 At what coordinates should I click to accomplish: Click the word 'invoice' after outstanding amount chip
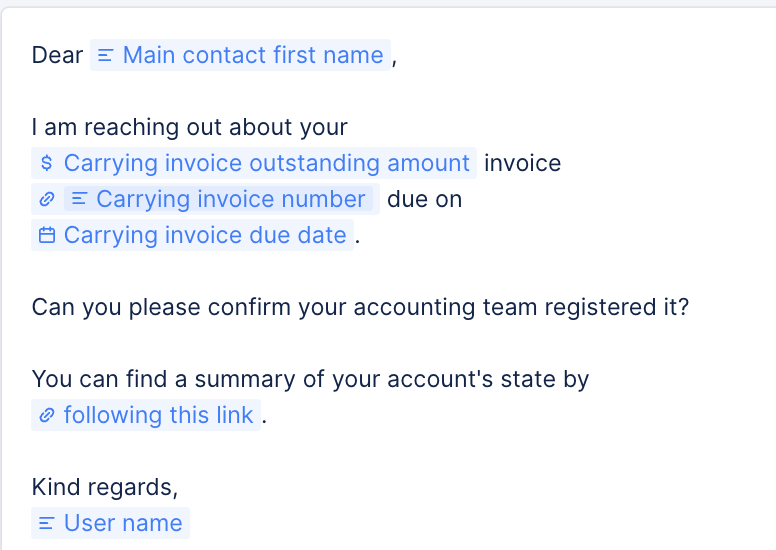tap(522, 164)
